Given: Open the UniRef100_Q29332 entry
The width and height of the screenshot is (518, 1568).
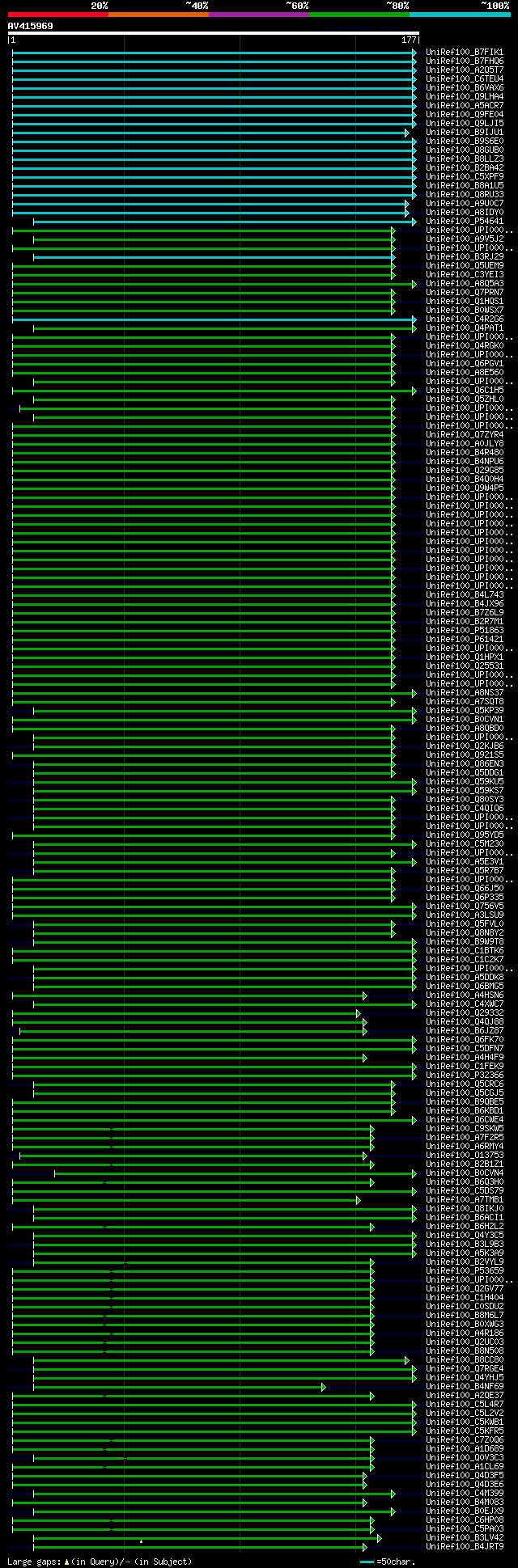Looking at the screenshot, I should (465, 1013).
